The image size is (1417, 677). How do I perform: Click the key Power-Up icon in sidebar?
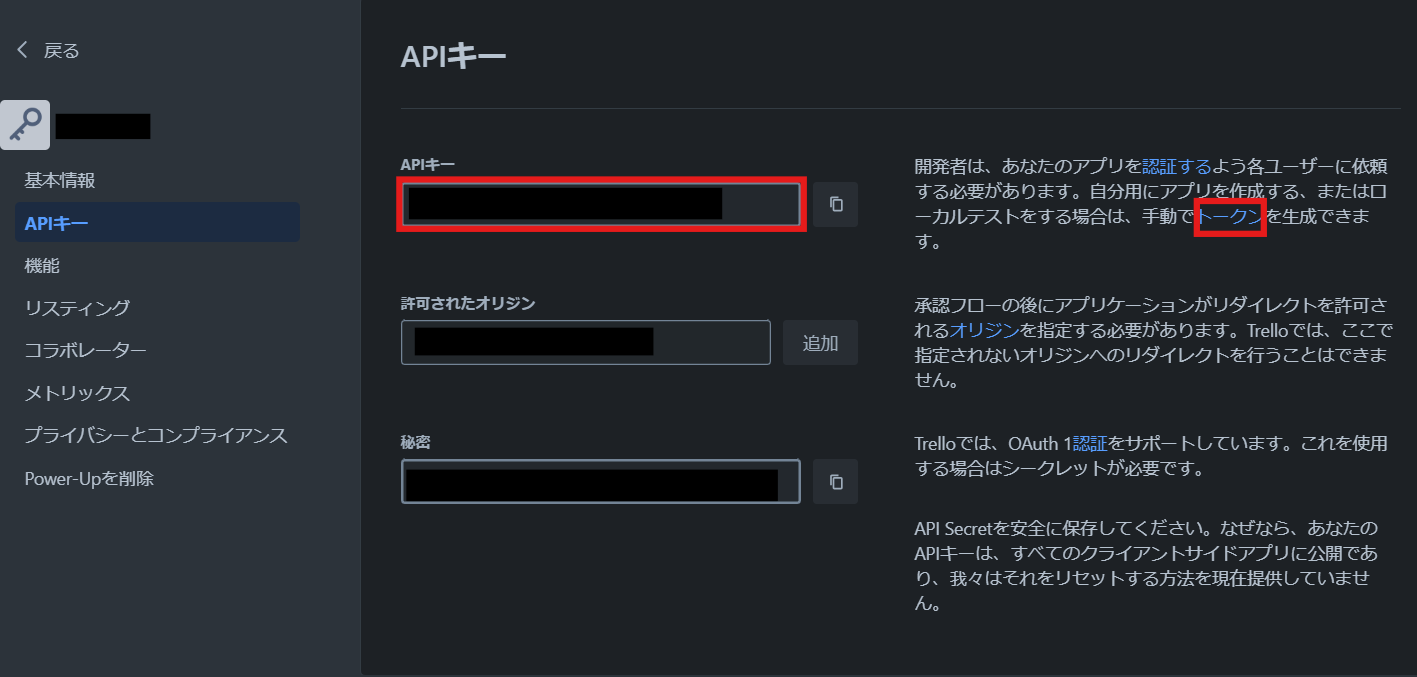coord(25,125)
